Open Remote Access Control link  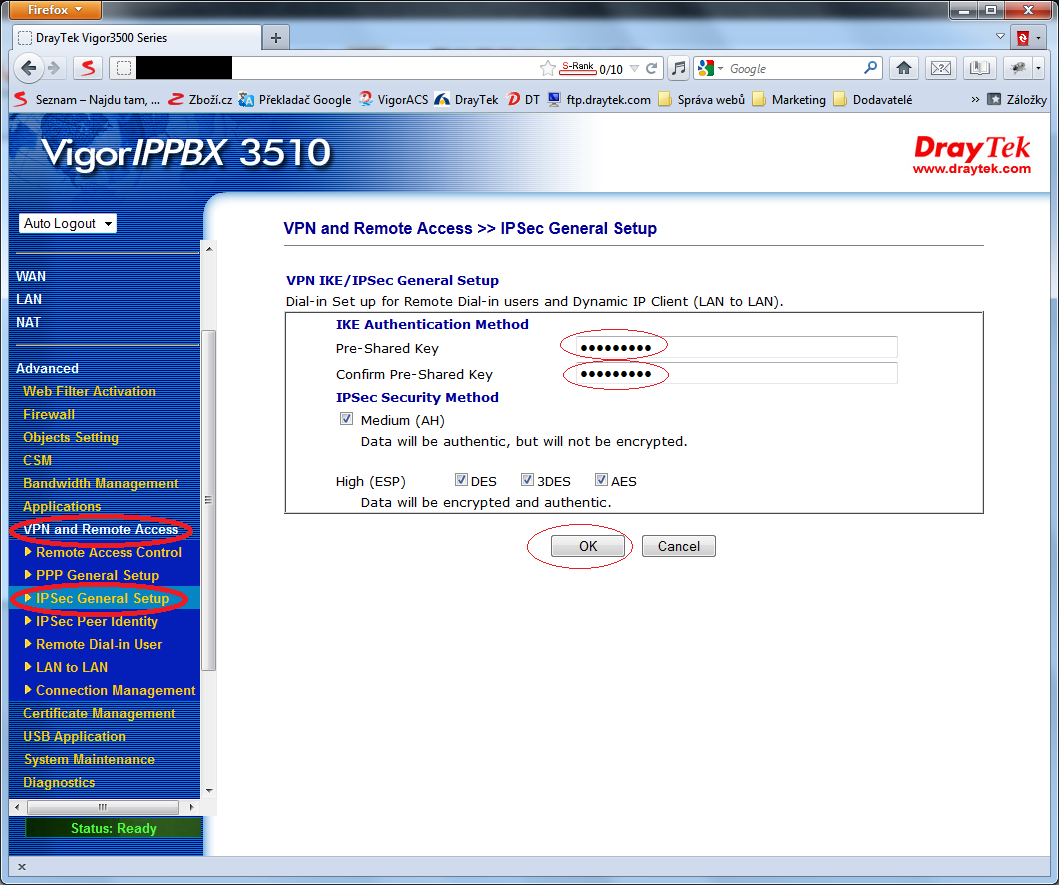pyautogui.click(x=109, y=552)
